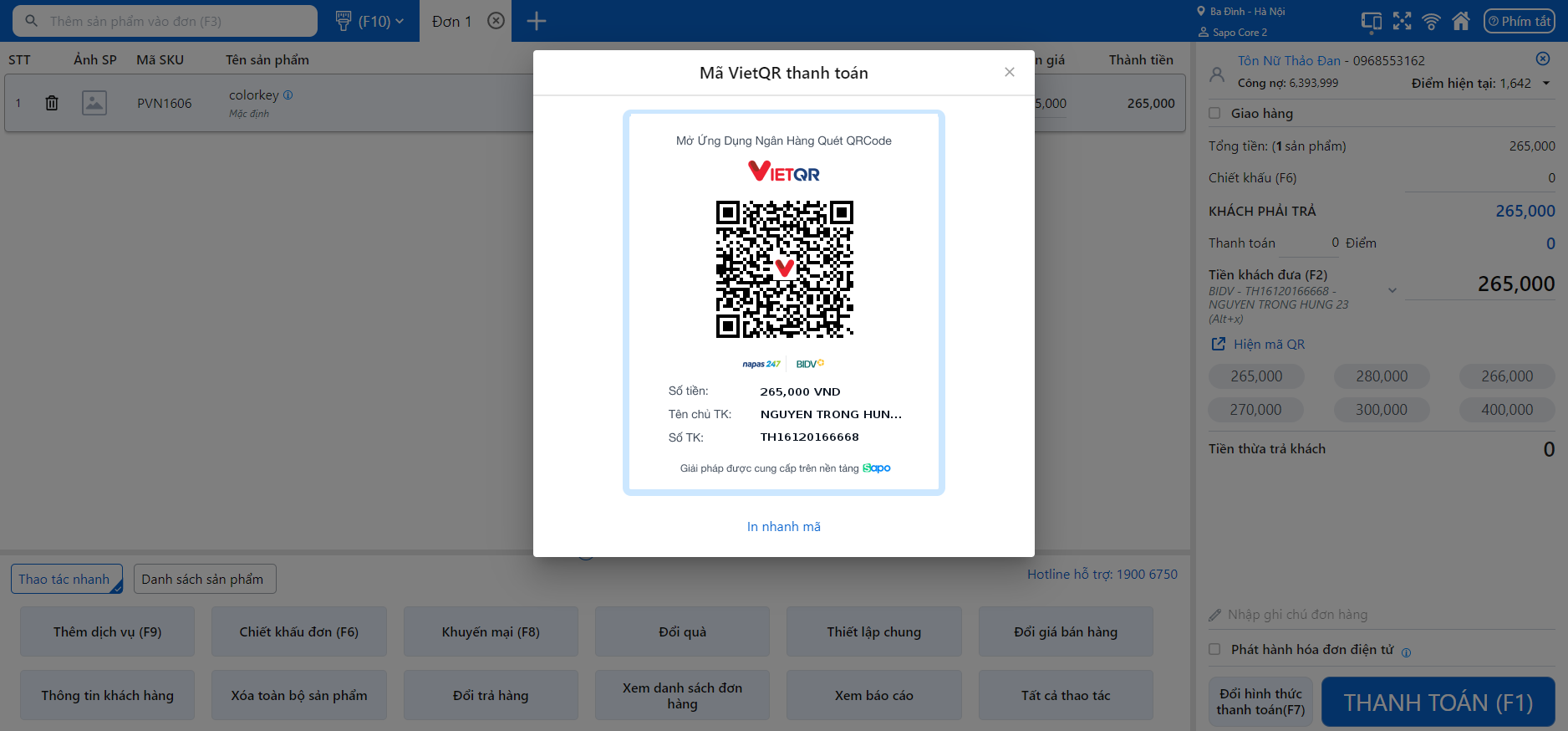Switch to the Đơn 1 tab

[452, 21]
